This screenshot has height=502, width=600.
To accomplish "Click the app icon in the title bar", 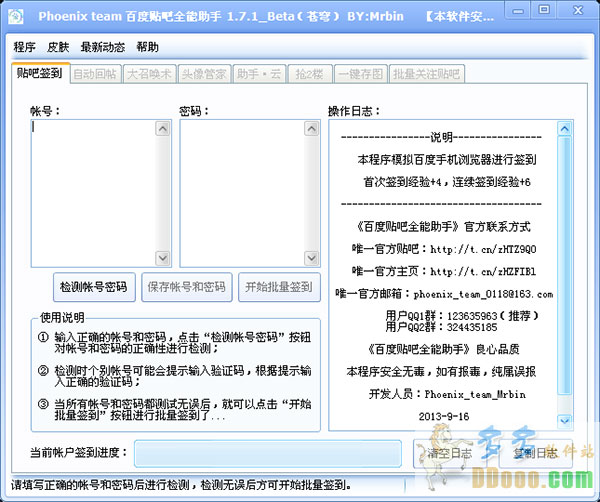I will [x=16, y=16].
